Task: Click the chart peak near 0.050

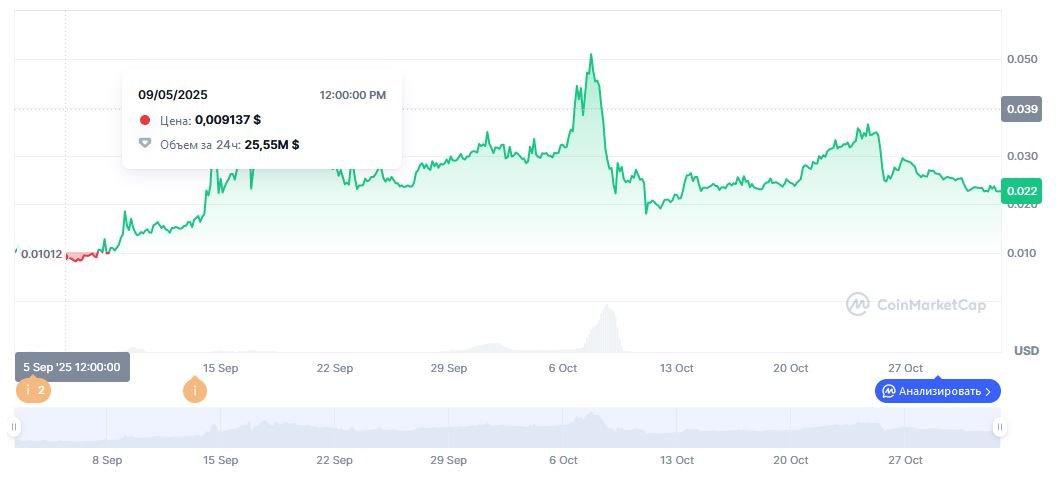Action: (x=591, y=56)
